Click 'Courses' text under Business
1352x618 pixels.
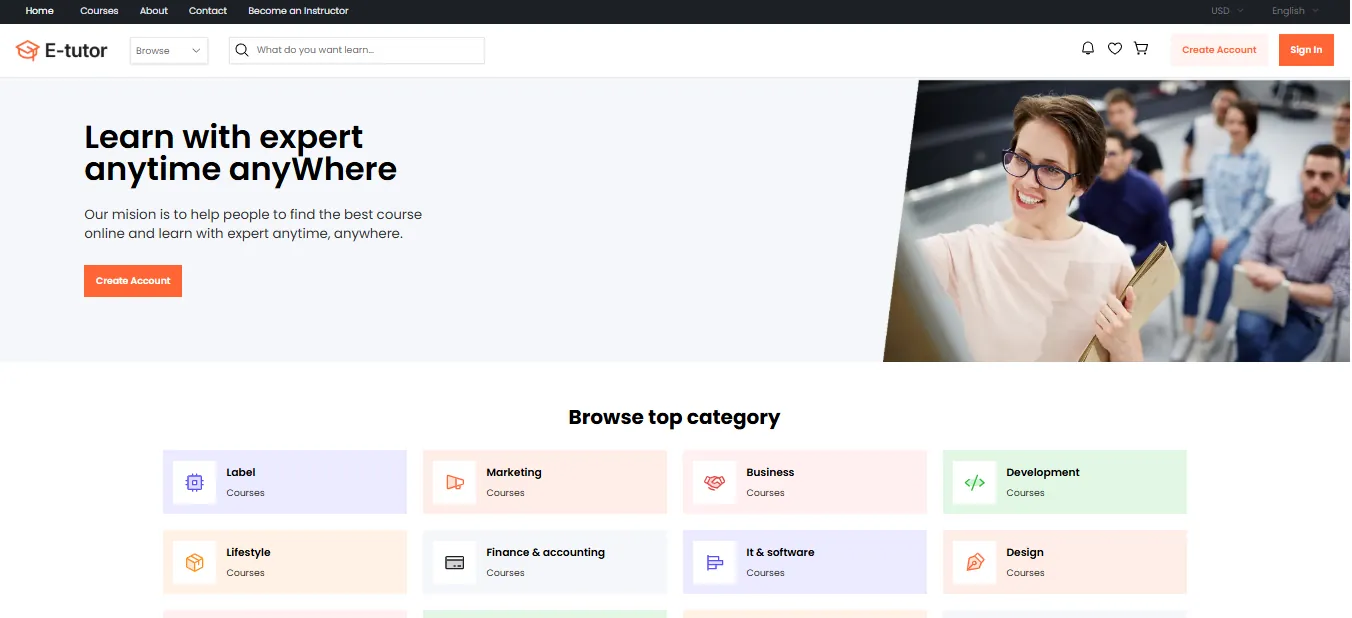pyautogui.click(x=765, y=493)
